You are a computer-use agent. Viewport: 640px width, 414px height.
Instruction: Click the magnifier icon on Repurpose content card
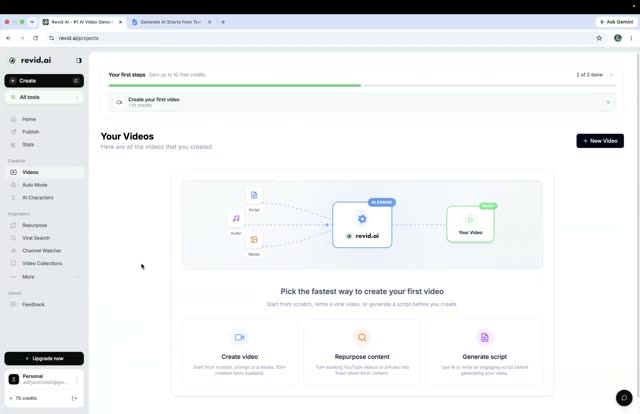pyautogui.click(x=362, y=337)
